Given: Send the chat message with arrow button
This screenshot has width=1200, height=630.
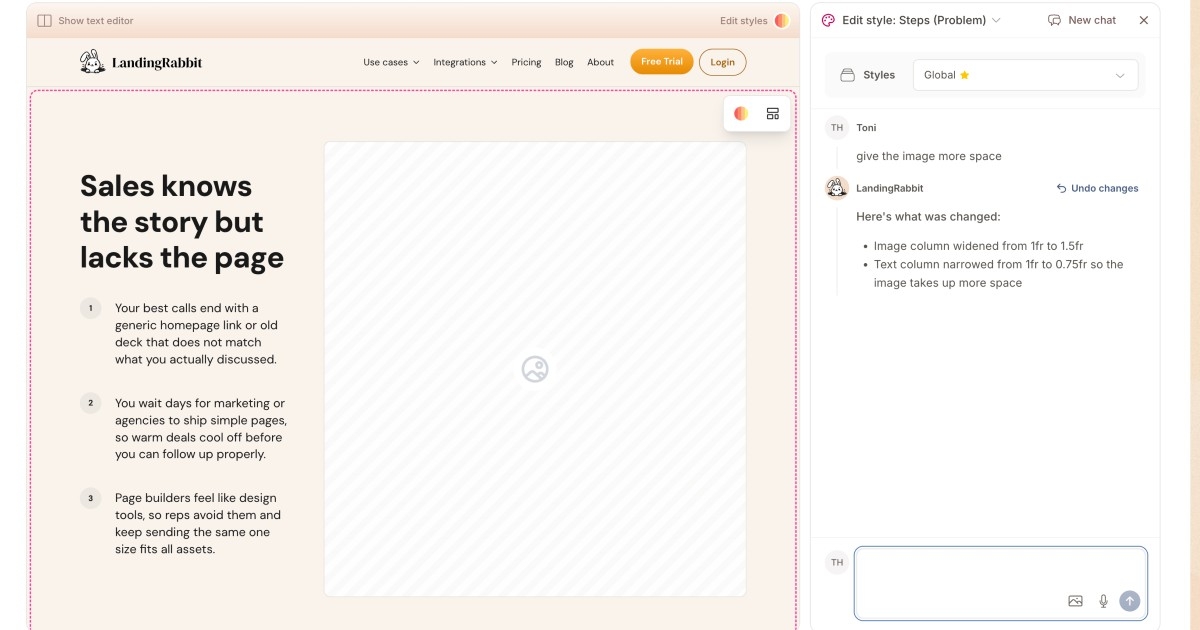Looking at the screenshot, I should [x=1129, y=601].
